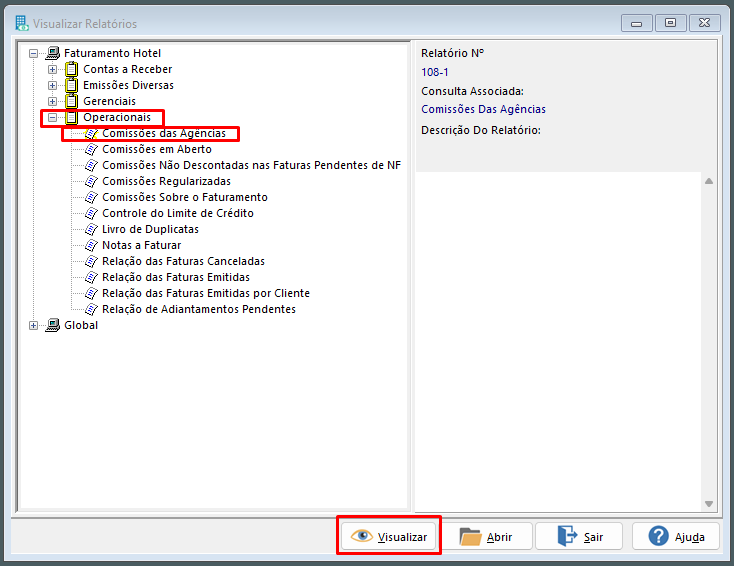
Task: Select Relação das Faturas Canceladas report
Action: coord(184,261)
